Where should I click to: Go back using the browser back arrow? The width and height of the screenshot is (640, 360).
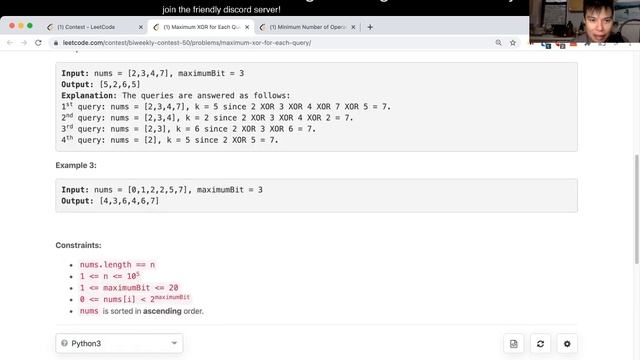click(10, 42)
